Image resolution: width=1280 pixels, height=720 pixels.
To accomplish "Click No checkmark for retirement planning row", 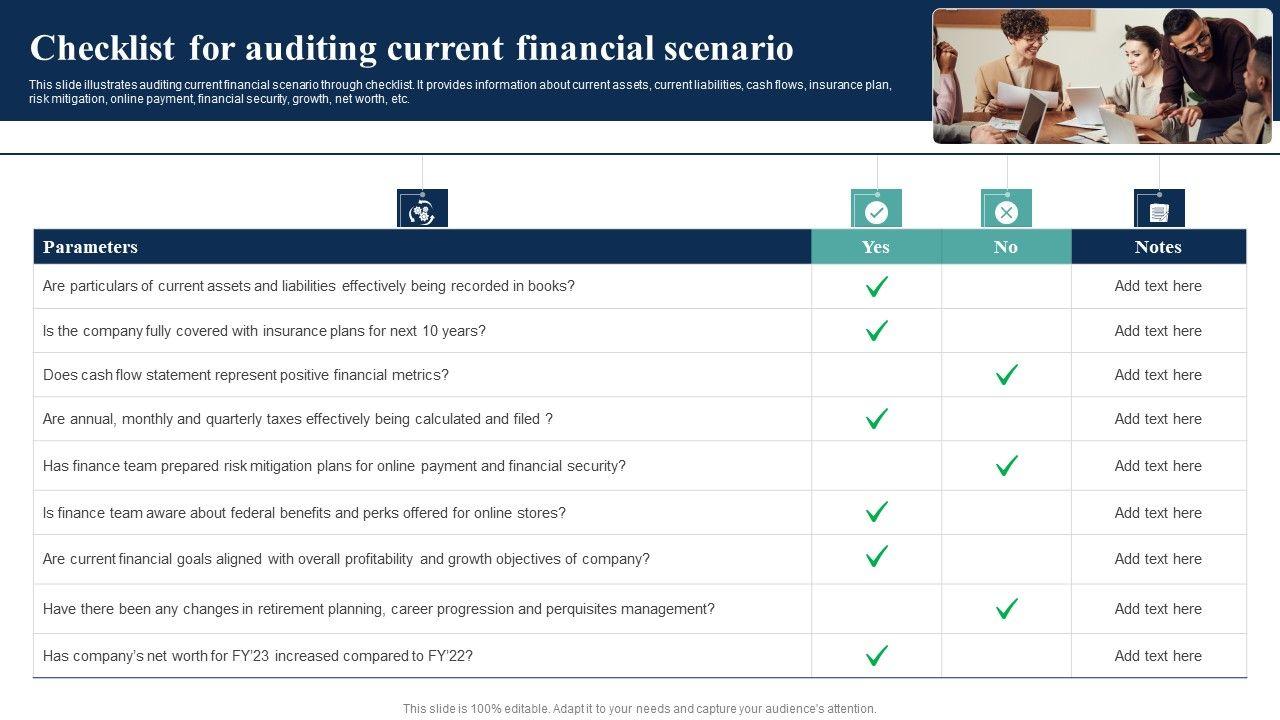I will [1007, 609].
